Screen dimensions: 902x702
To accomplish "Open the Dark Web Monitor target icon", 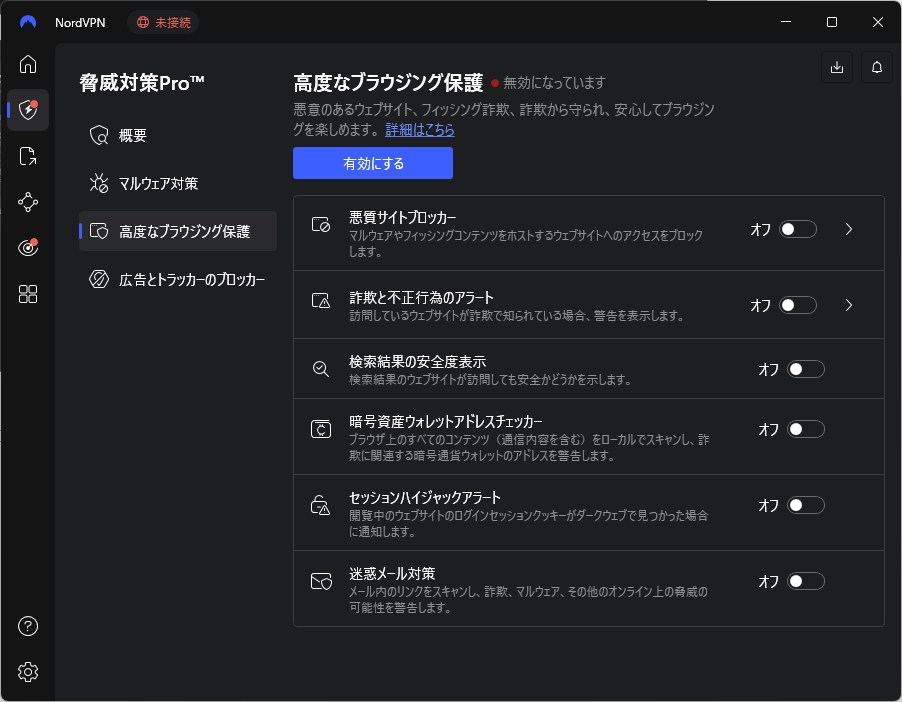I will pyautogui.click(x=28, y=248).
